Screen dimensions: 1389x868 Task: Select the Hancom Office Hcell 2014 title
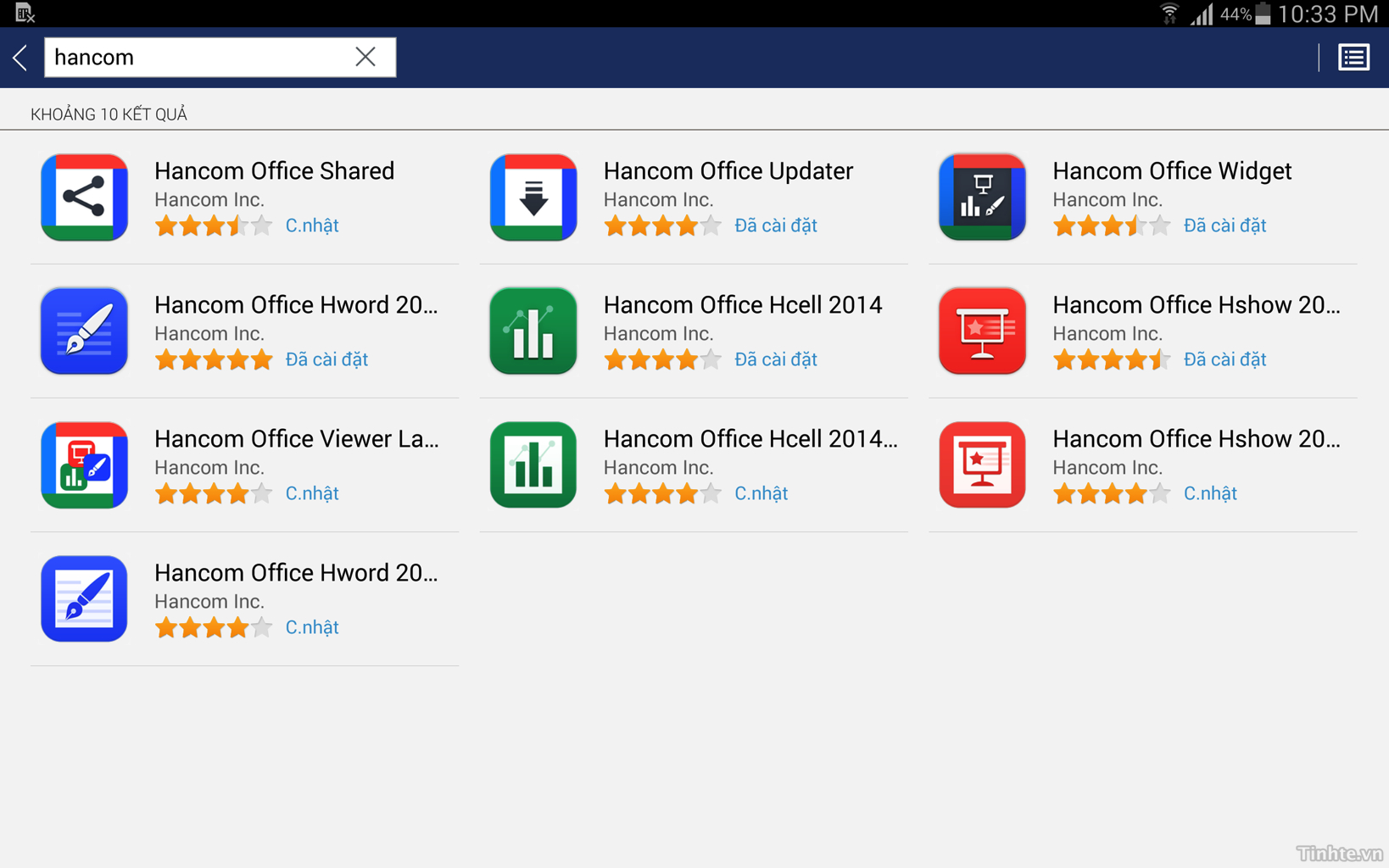point(743,305)
